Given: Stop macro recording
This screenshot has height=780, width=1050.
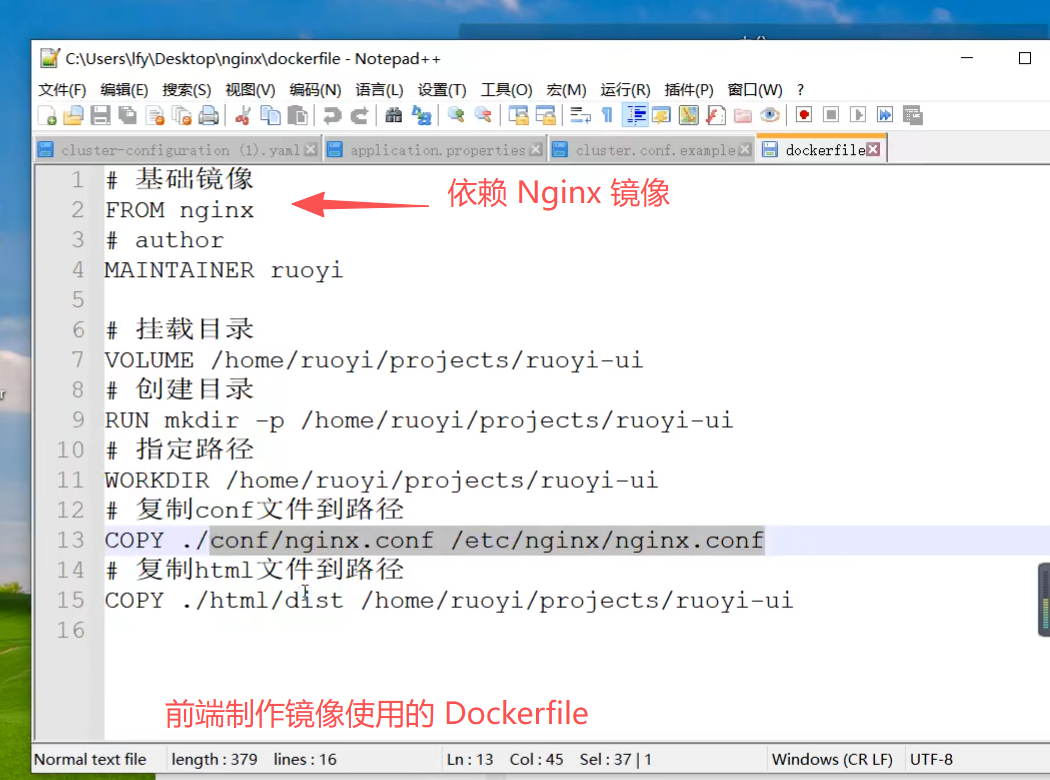Looking at the screenshot, I should pyautogui.click(x=831, y=115).
